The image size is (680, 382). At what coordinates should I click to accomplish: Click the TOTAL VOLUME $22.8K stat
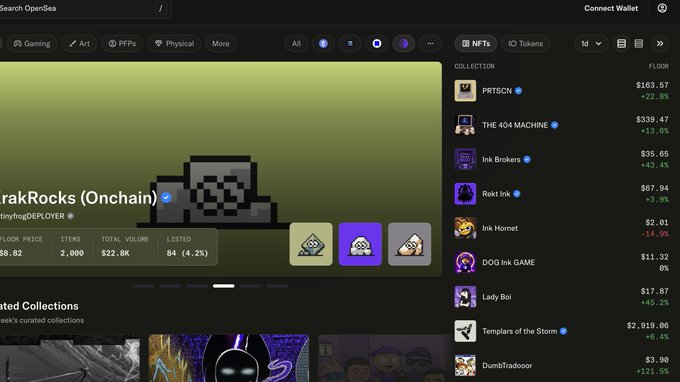tap(125, 246)
